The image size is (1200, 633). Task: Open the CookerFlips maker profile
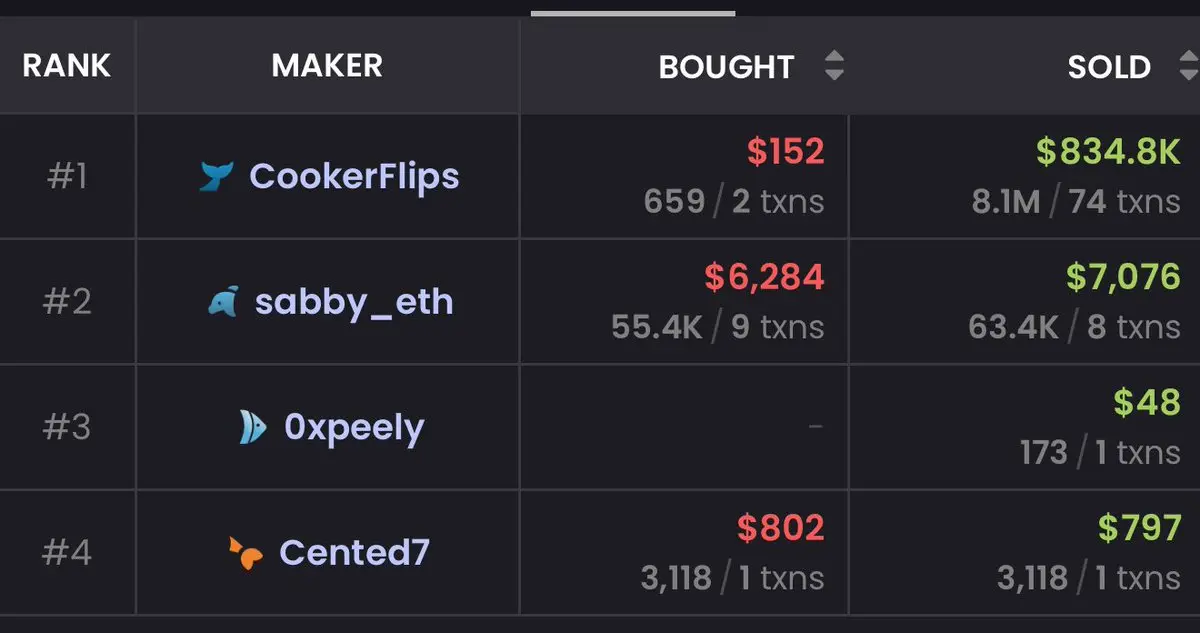(354, 176)
